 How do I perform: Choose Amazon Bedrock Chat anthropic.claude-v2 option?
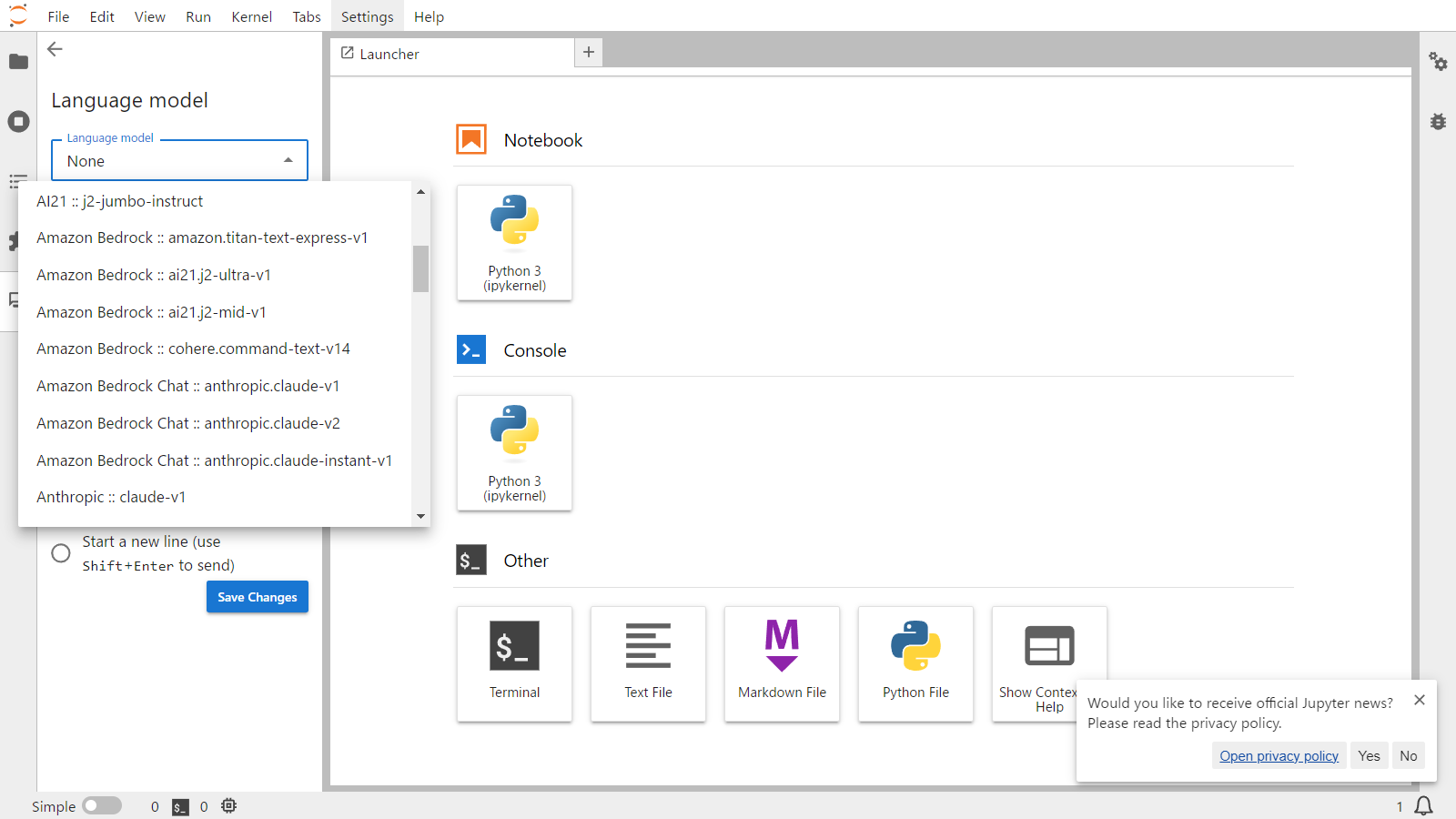[188, 423]
